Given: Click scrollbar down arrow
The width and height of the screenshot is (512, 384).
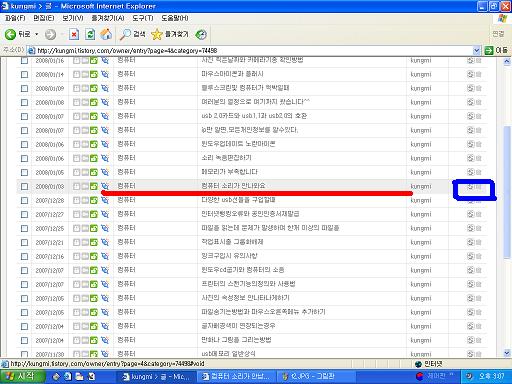Looking at the screenshot, I should [x=507, y=353].
